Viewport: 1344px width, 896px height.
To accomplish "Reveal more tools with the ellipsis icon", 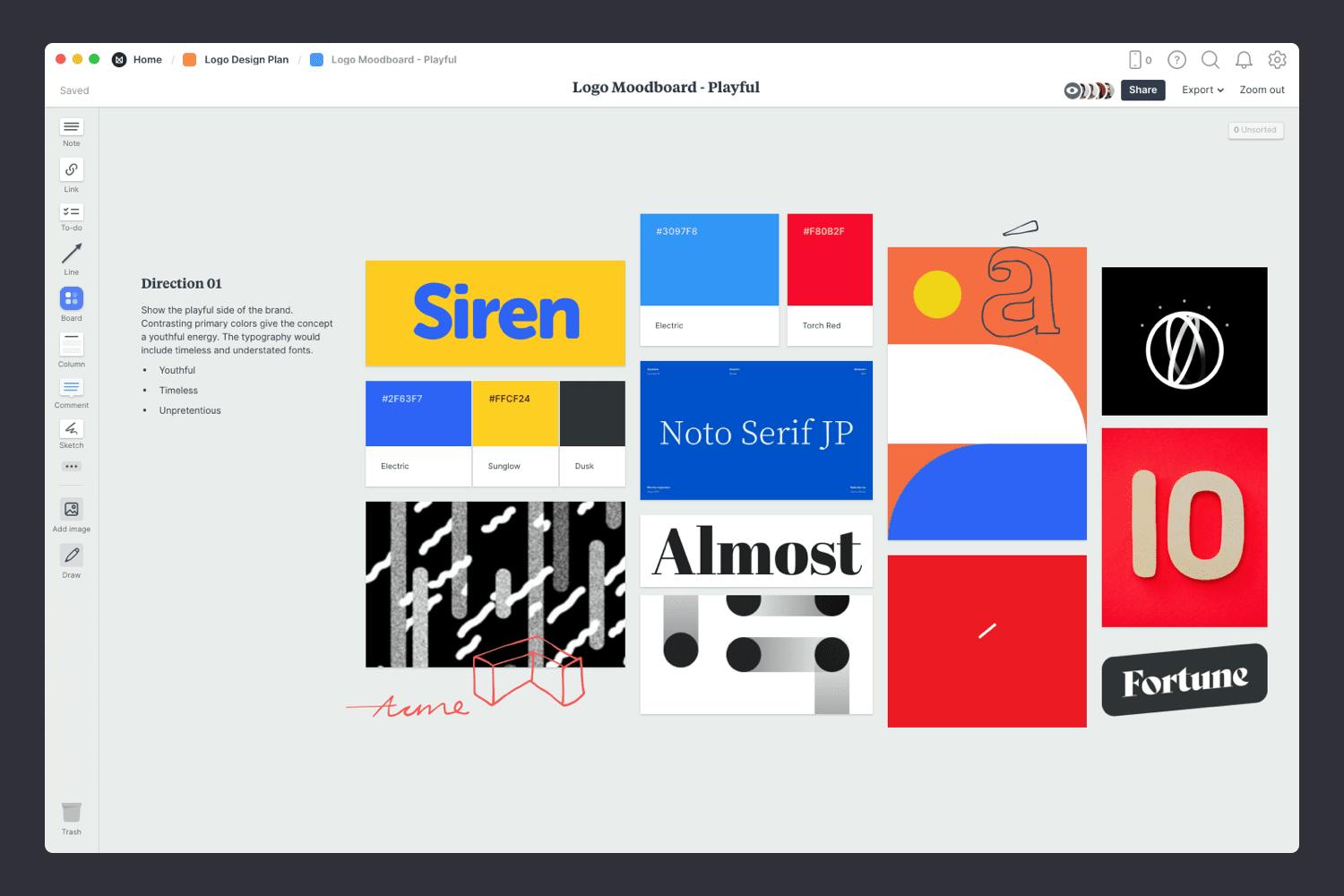I will click(71, 466).
